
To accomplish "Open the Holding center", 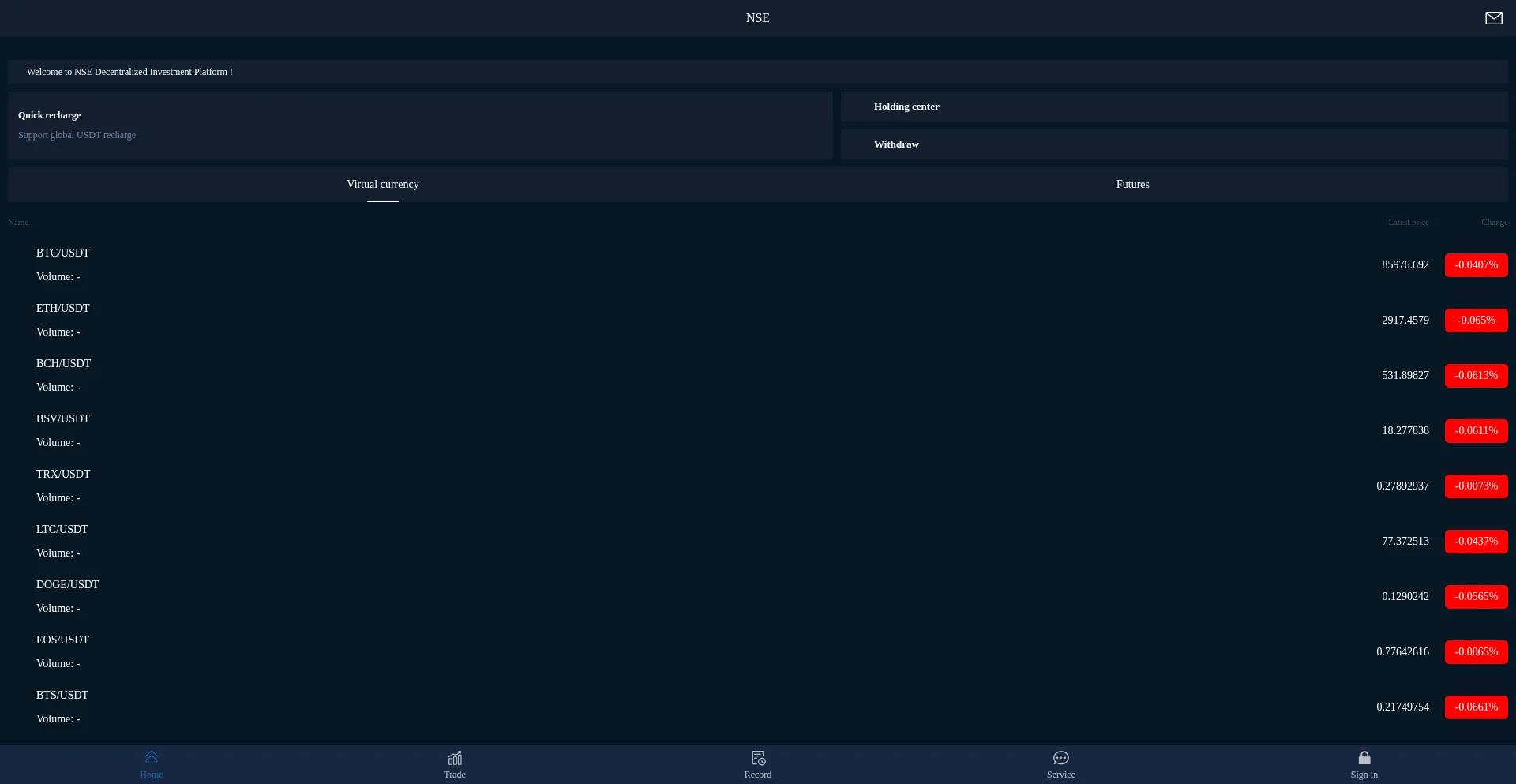I will (1174, 107).
